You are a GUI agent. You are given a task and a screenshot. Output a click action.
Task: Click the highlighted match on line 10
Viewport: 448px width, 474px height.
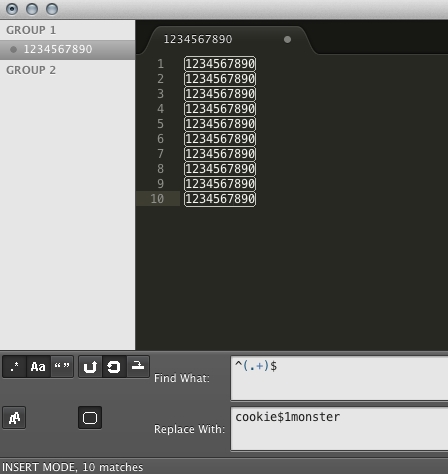[x=220, y=199]
